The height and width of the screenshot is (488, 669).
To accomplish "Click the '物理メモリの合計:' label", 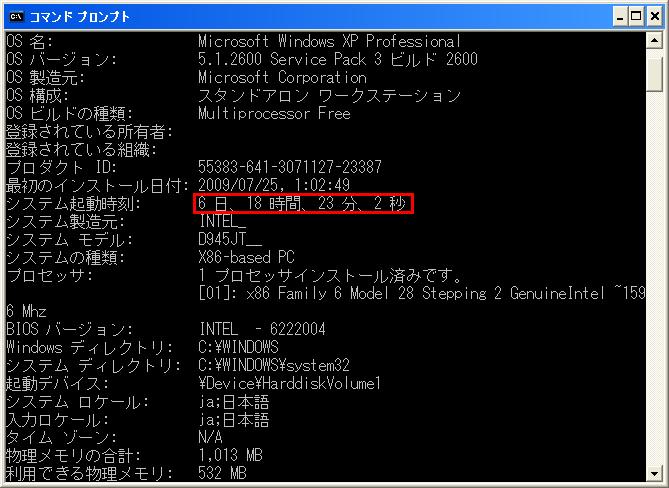I will click(73, 455).
